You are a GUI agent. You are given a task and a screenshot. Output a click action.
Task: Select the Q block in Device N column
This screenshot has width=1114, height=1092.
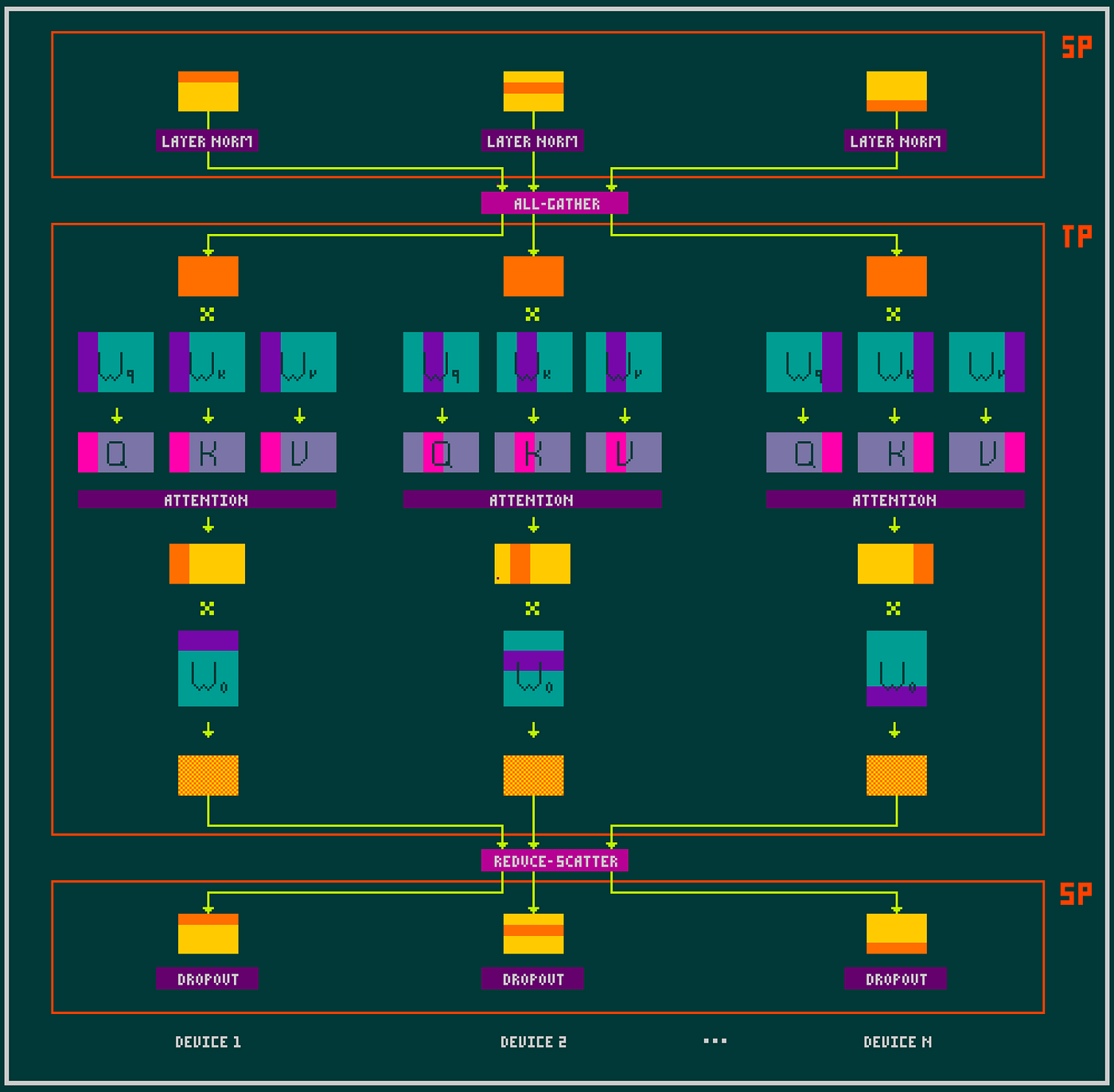point(804,452)
